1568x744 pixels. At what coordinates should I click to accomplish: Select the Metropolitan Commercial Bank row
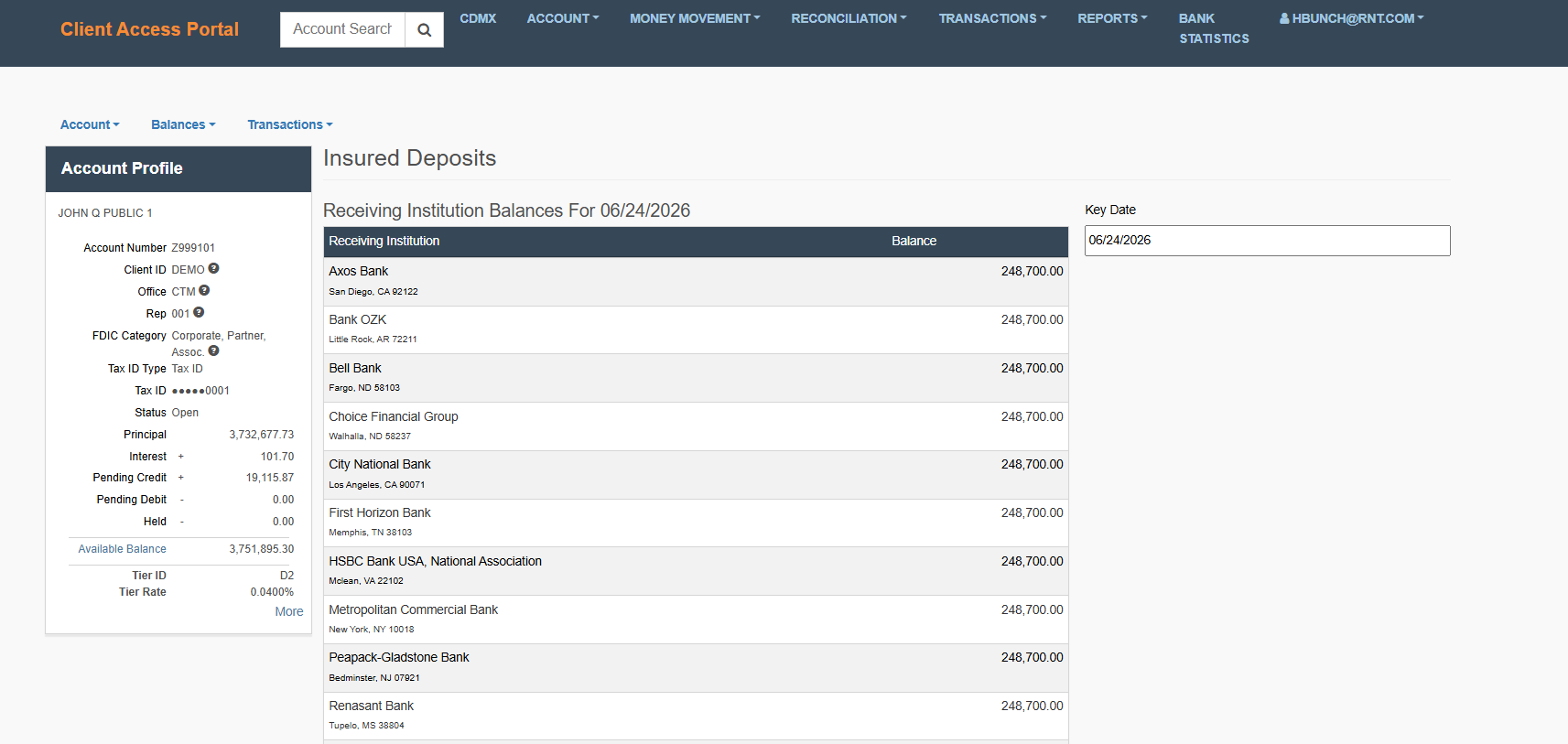[x=696, y=620]
